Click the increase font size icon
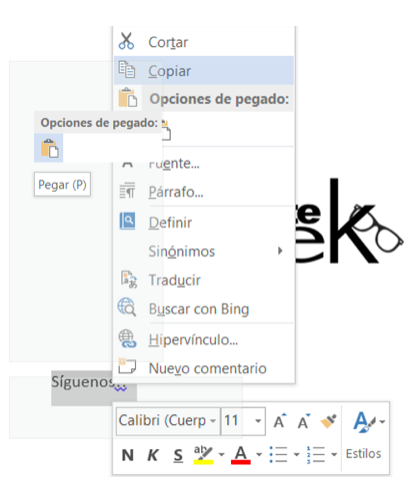The image size is (405, 477). pyautogui.click(x=280, y=421)
